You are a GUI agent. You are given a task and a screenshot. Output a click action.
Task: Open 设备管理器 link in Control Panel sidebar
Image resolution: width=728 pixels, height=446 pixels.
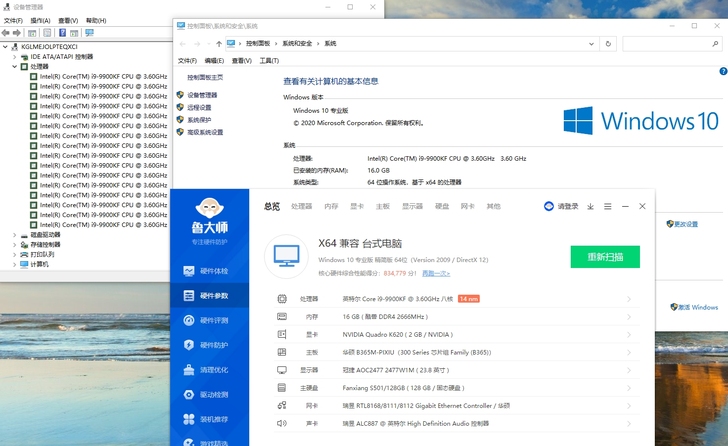(202, 95)
